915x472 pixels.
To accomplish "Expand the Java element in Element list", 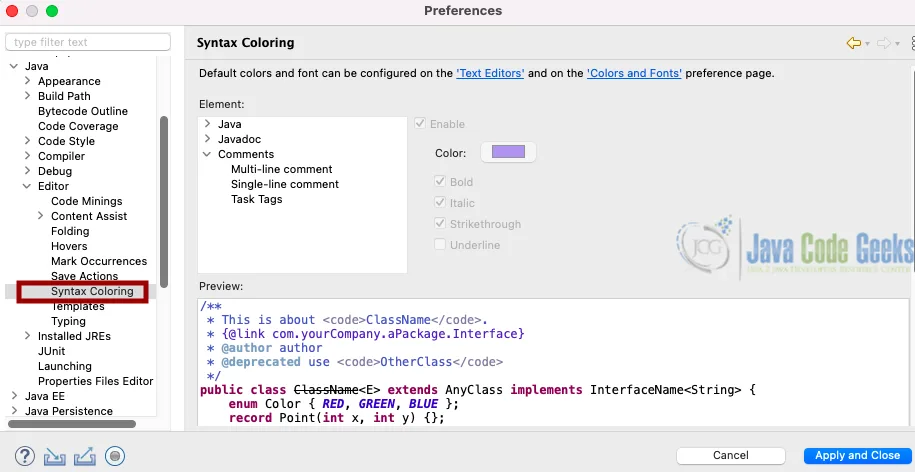I will pyautogui.click(x=207, y=124).
